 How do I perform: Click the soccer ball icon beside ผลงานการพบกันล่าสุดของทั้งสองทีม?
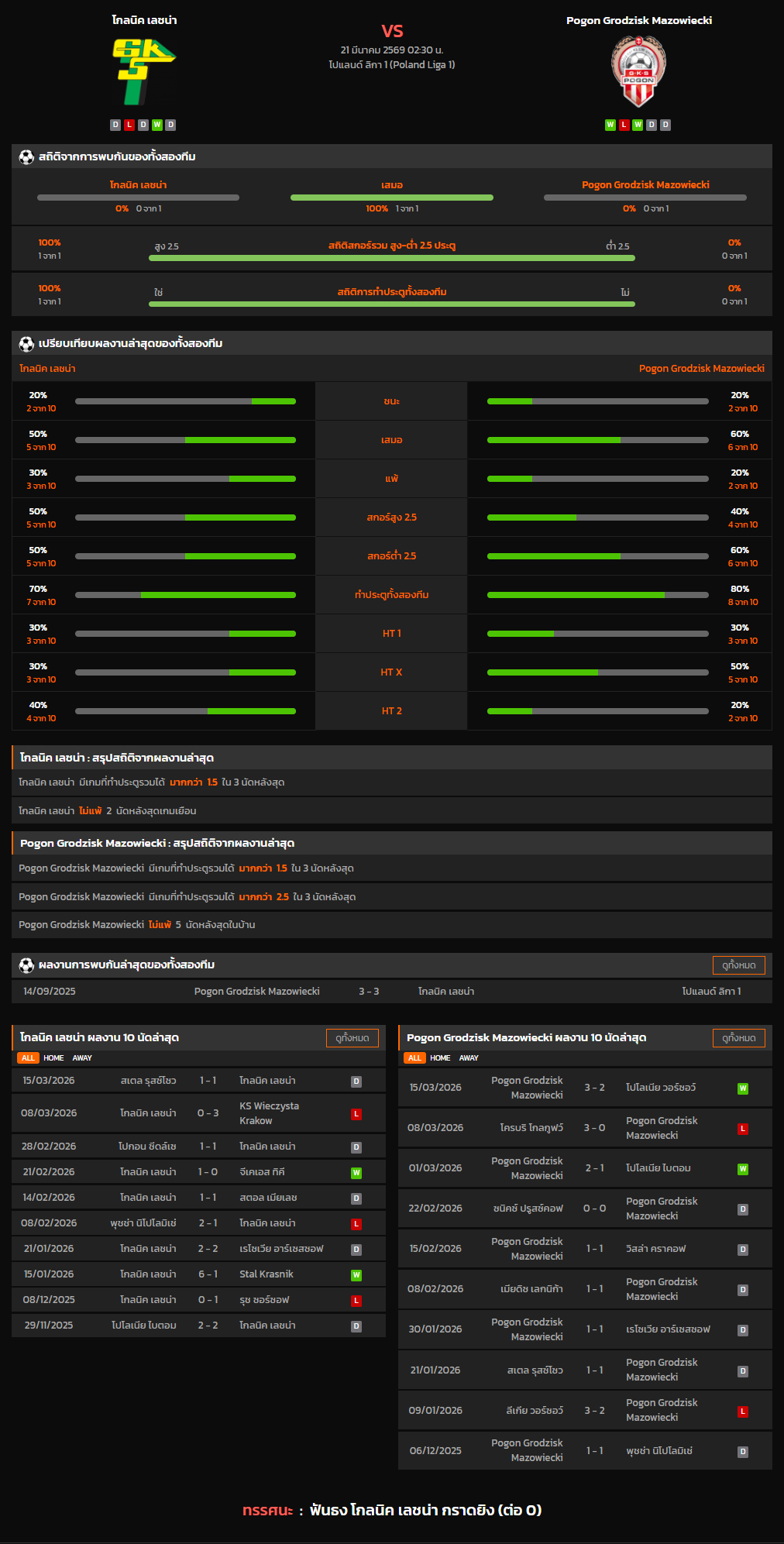tap(26, 965)
